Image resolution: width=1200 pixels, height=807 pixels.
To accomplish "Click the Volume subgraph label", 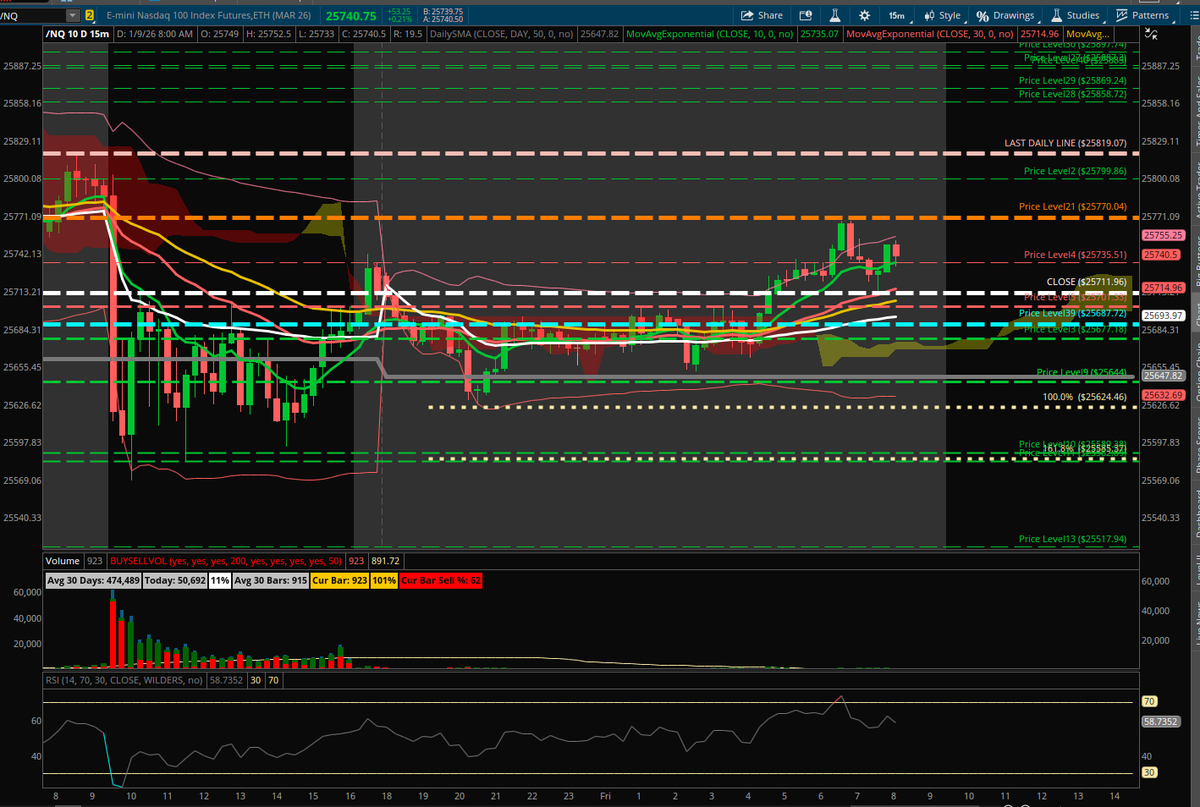I will (x=61, y=561).
